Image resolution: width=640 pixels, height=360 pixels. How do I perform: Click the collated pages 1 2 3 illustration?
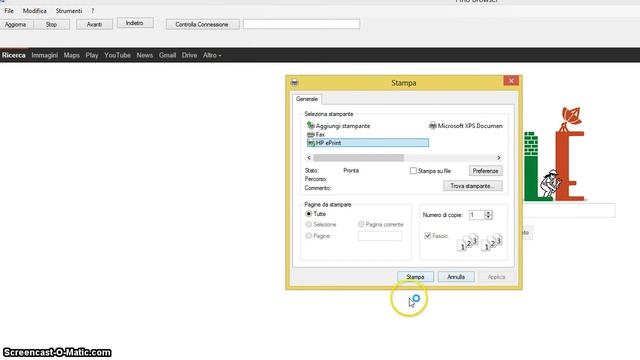479,242
